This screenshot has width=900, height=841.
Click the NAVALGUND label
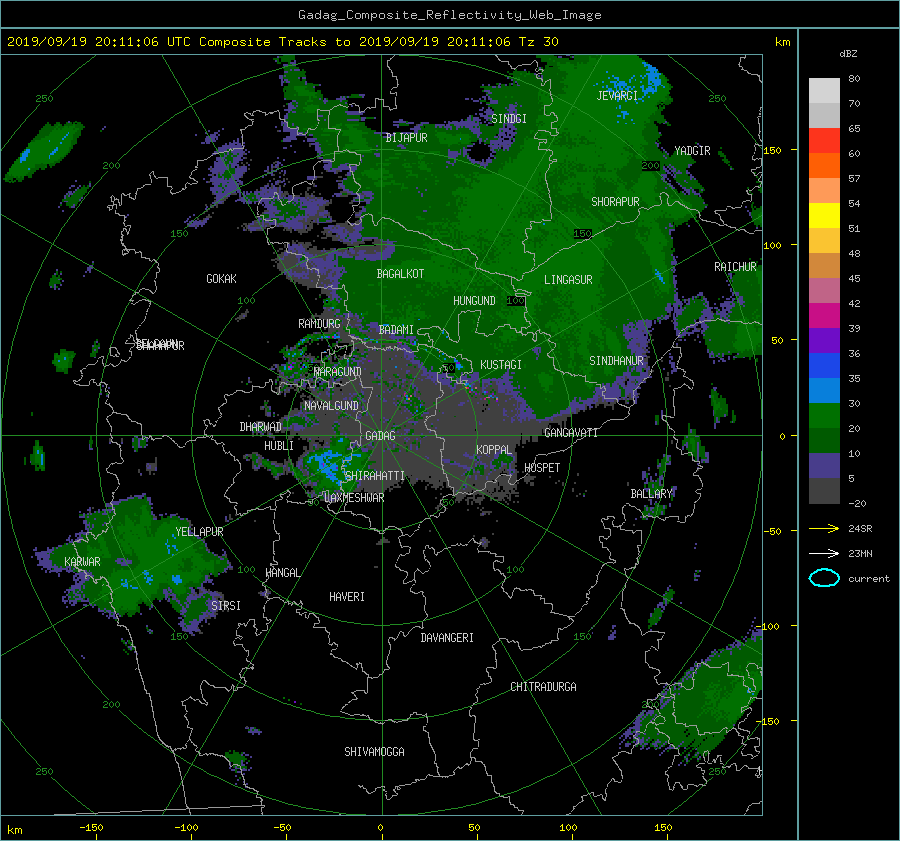[x=331, y=406]
